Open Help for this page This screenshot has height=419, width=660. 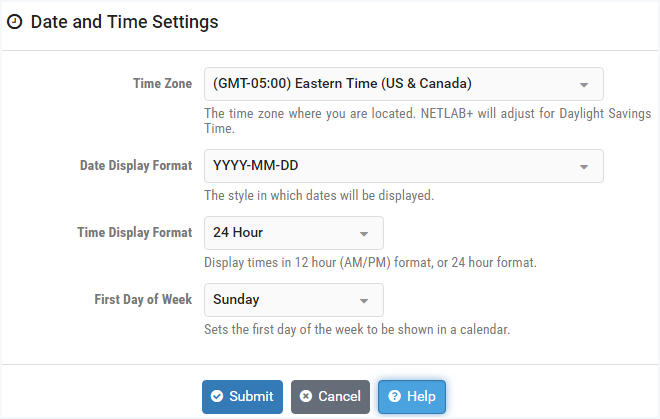[x=412, y=397]
